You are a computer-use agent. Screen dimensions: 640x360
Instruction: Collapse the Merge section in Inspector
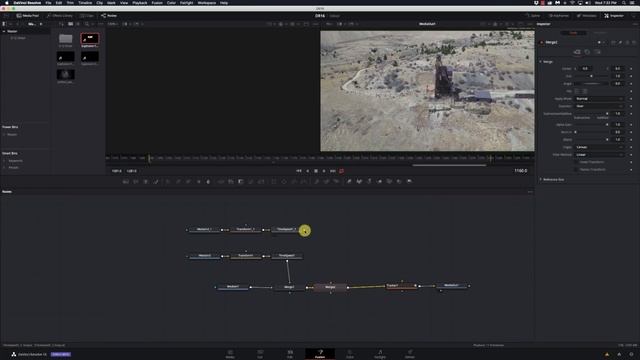pos(541,62)
